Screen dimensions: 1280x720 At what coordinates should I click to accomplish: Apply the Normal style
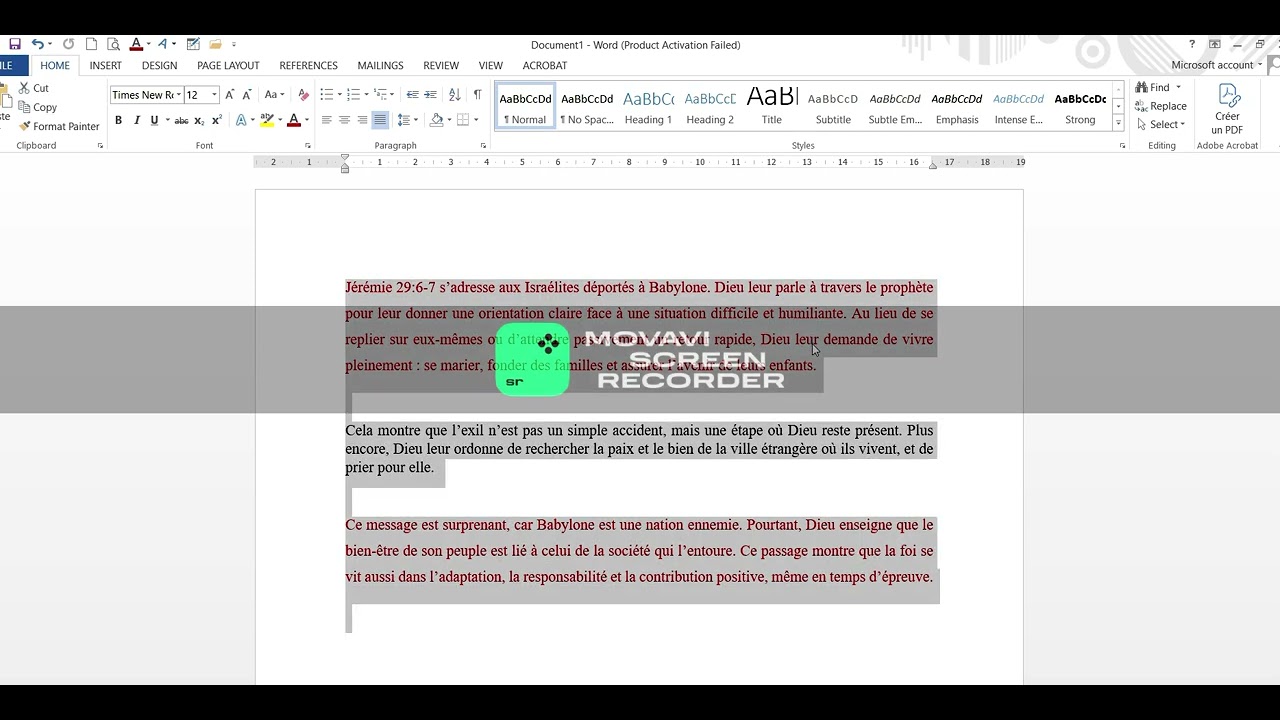tap(525, 107)
